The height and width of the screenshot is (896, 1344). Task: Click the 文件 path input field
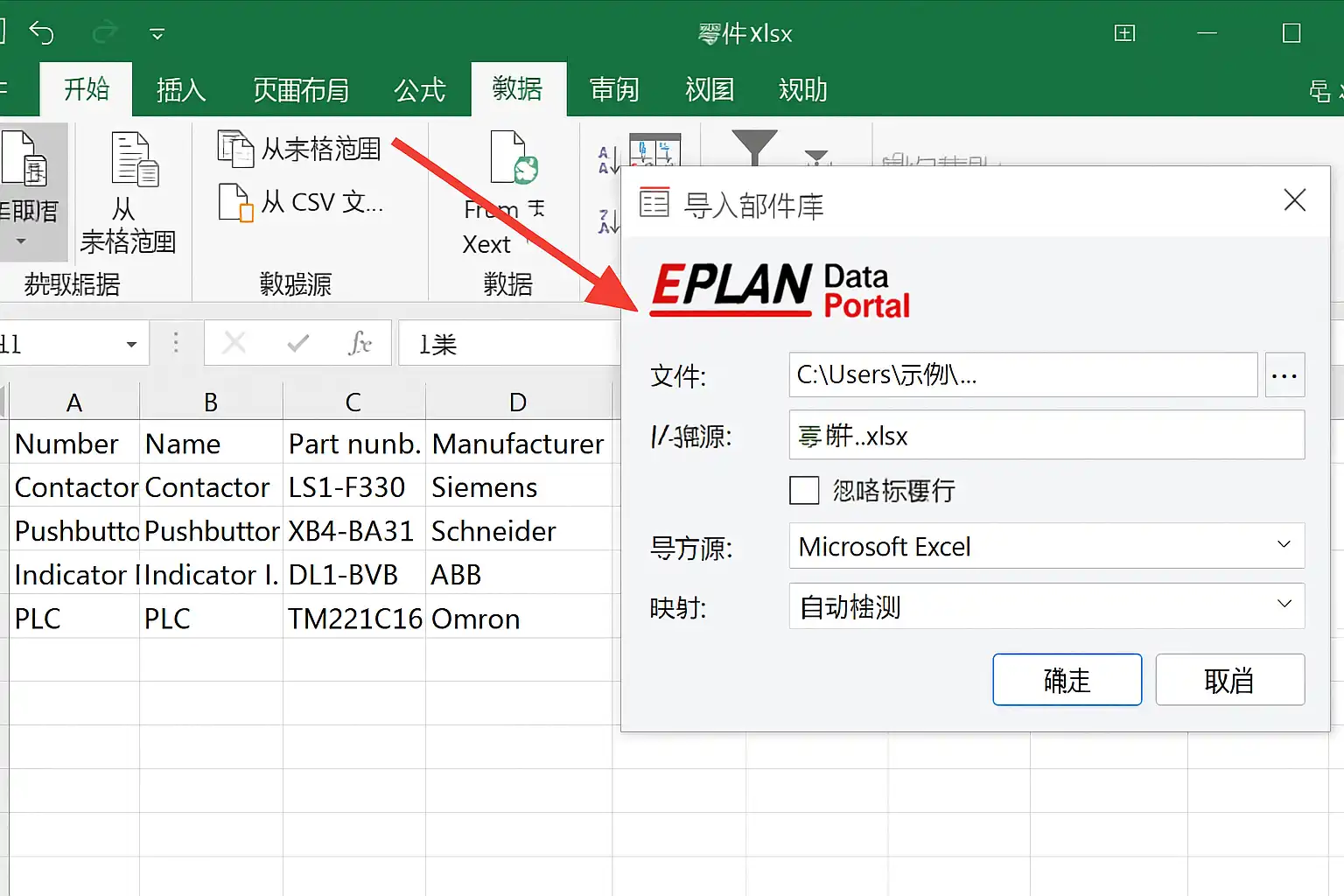click(x=1022, y=374)
